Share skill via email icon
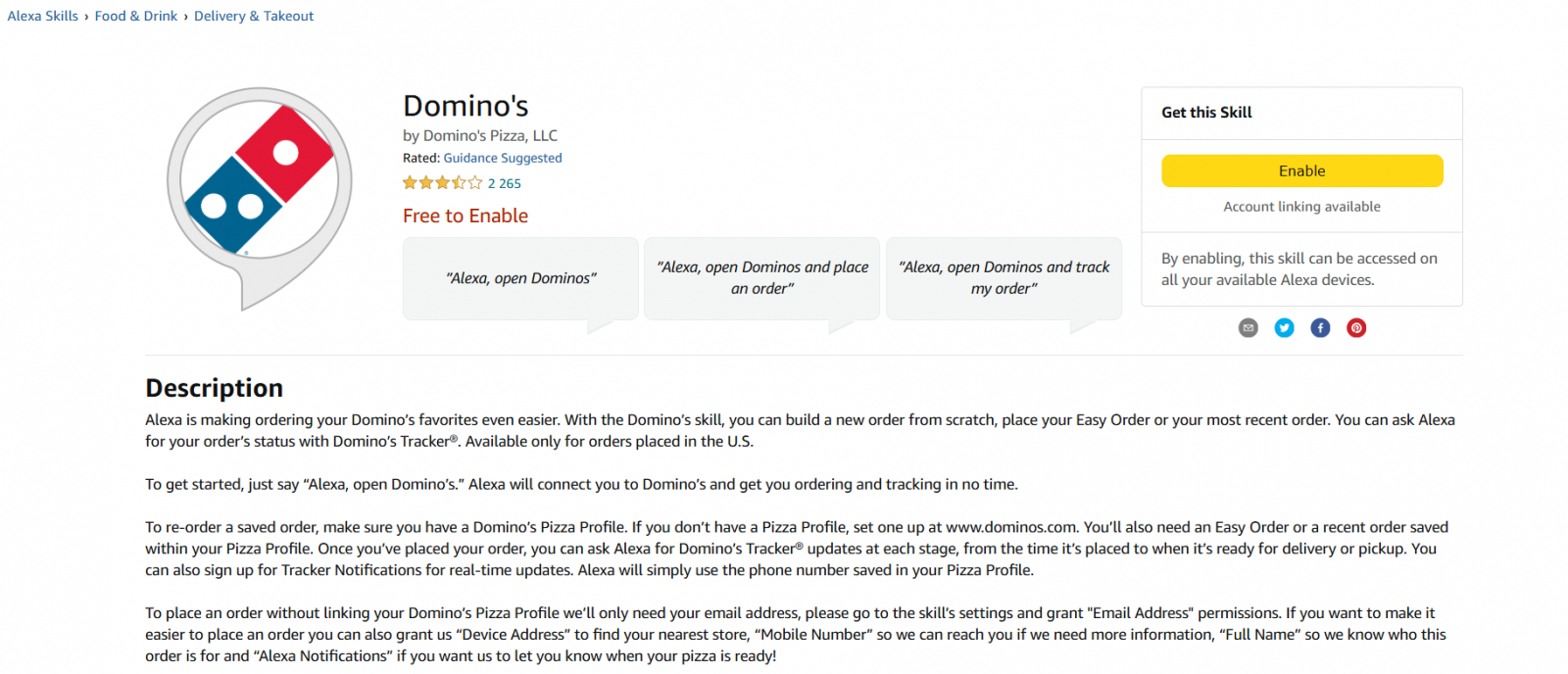 point(1248,328)
